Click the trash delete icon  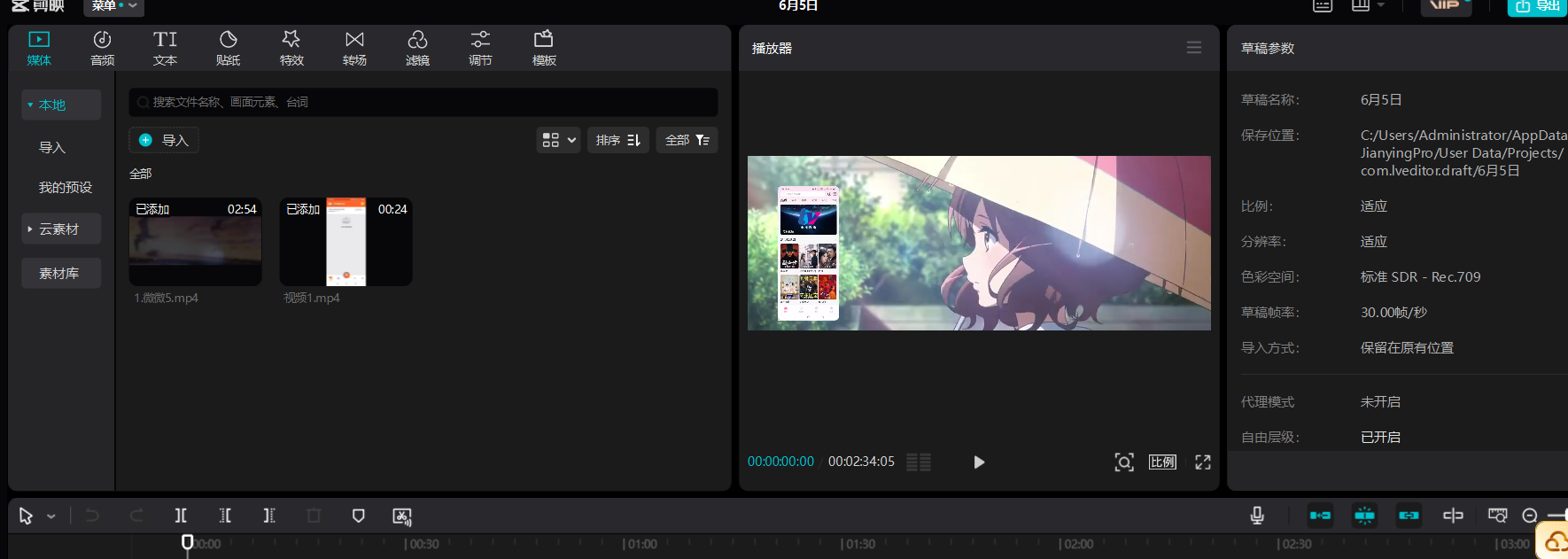point(314,516)
